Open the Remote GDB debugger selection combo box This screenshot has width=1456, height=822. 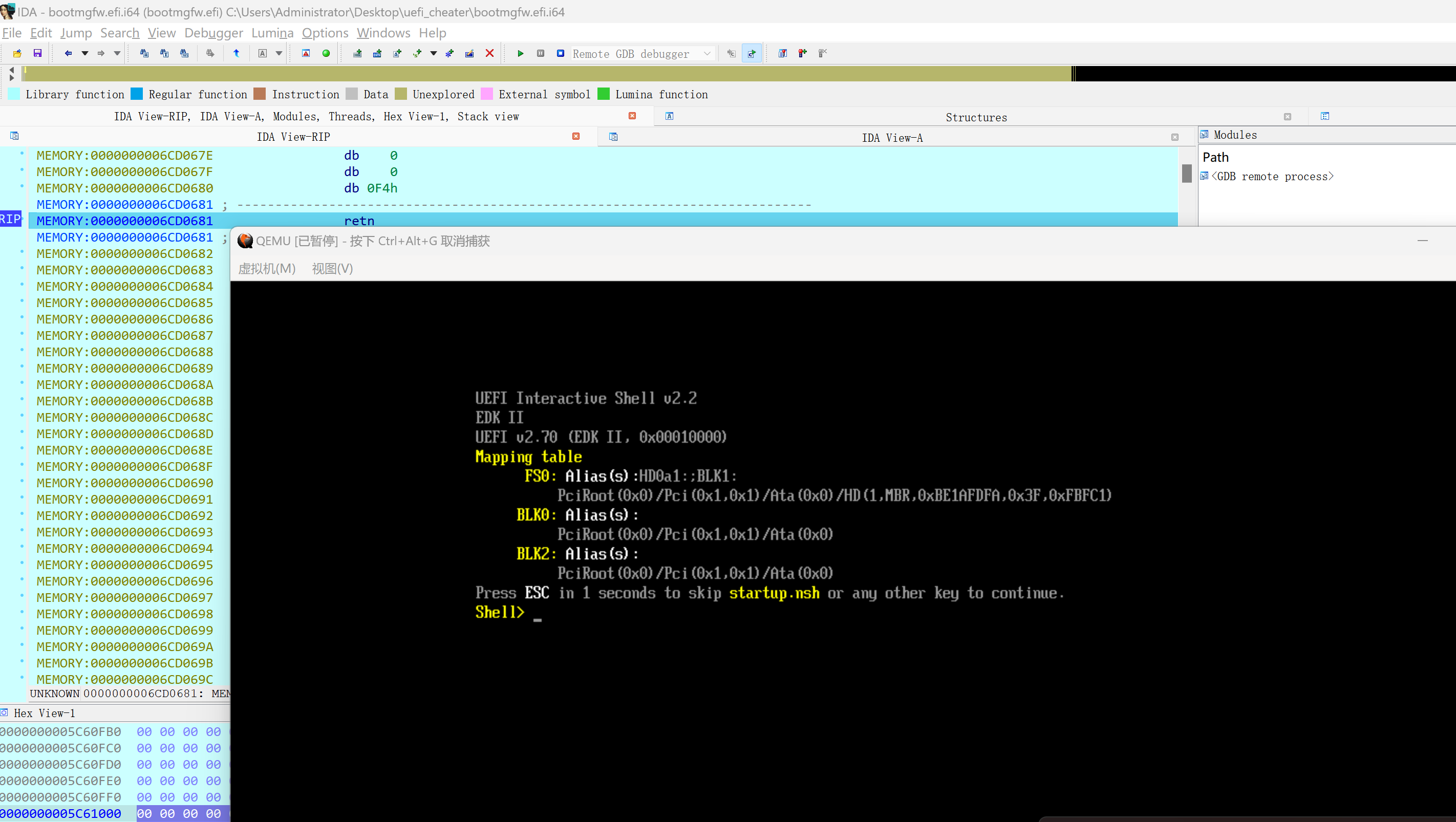pyautogui.click(x=643, y=54)
